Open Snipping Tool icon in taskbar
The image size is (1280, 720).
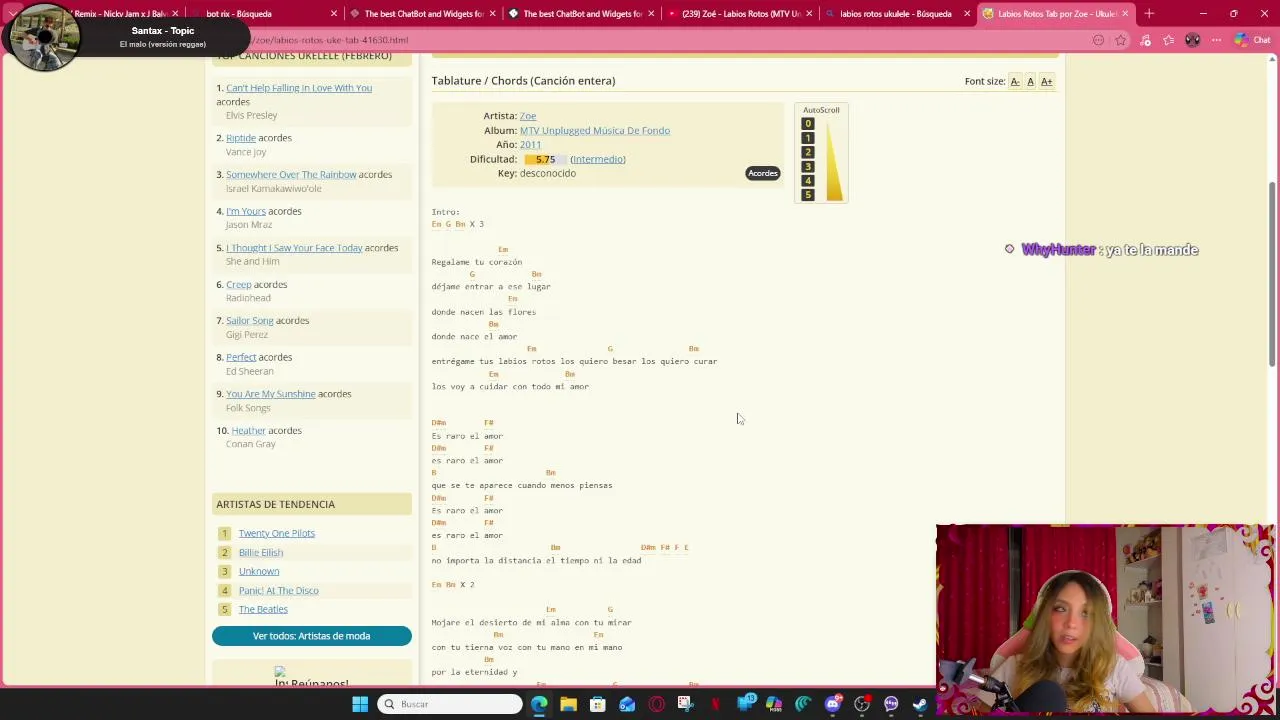click(685, 704)
